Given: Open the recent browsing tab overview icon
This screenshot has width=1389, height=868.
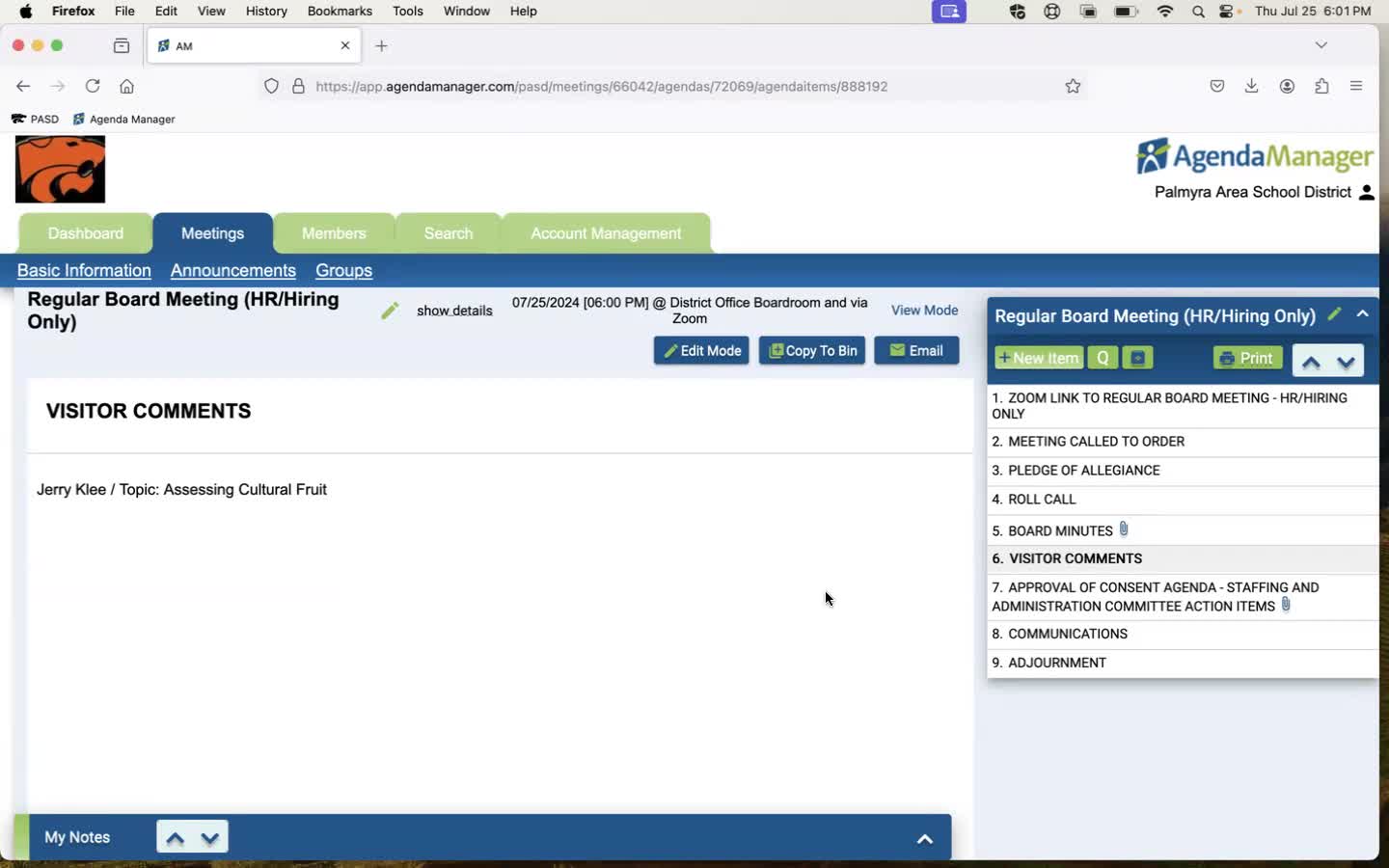Looking at the screenshot, I should (x=121, y=45).
